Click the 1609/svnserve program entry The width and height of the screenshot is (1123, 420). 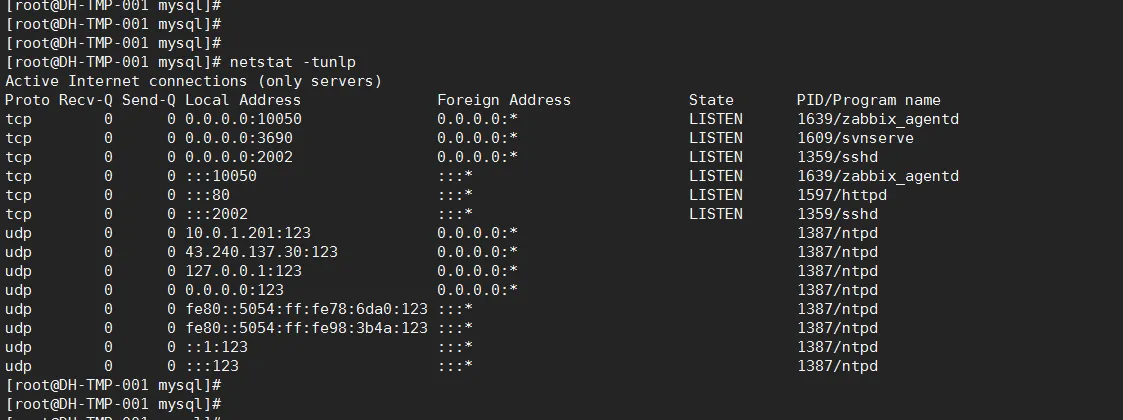(855, 138)
